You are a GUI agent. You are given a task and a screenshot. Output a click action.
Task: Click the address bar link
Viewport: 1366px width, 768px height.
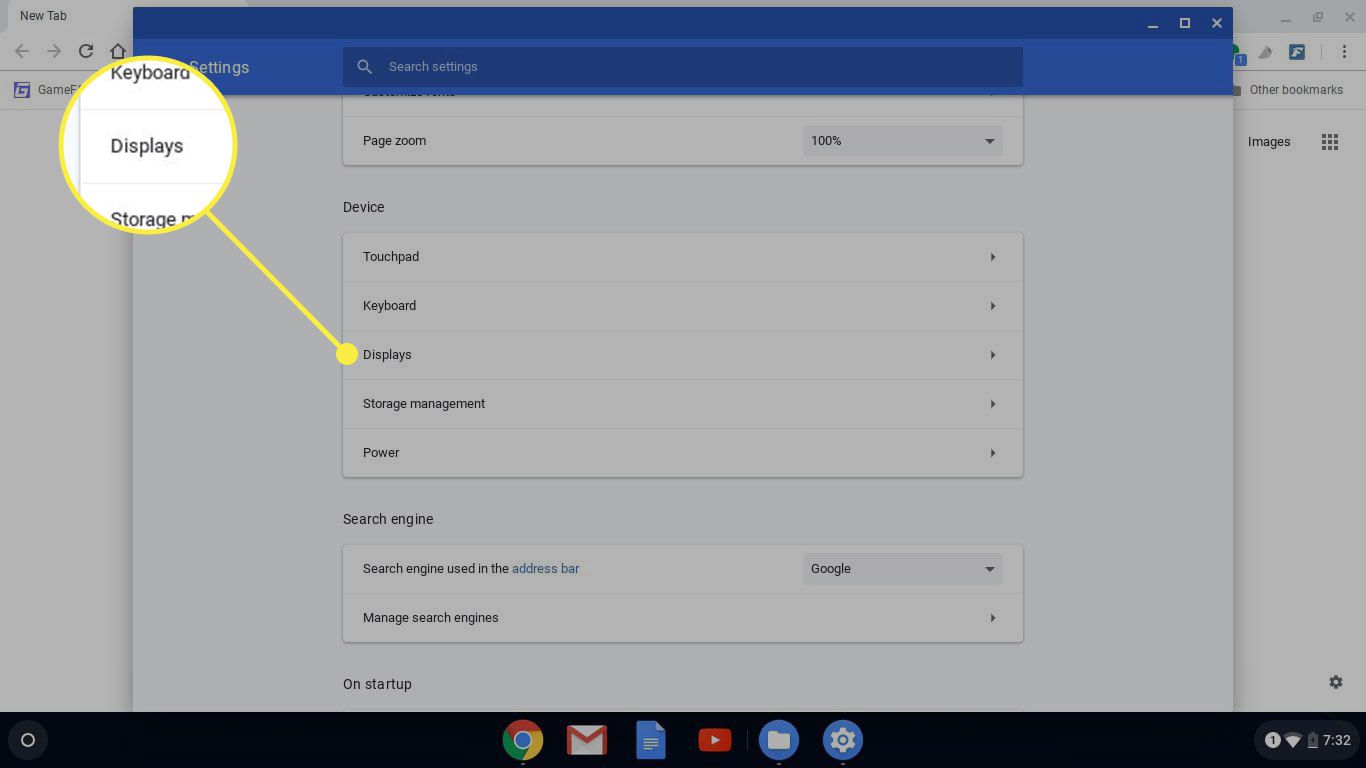(545, 568)
